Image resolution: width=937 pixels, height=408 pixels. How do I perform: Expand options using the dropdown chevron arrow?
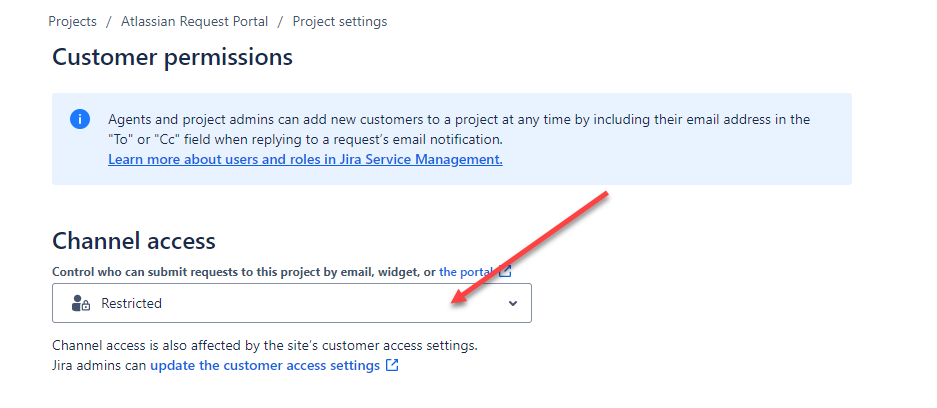pos(512,303)
